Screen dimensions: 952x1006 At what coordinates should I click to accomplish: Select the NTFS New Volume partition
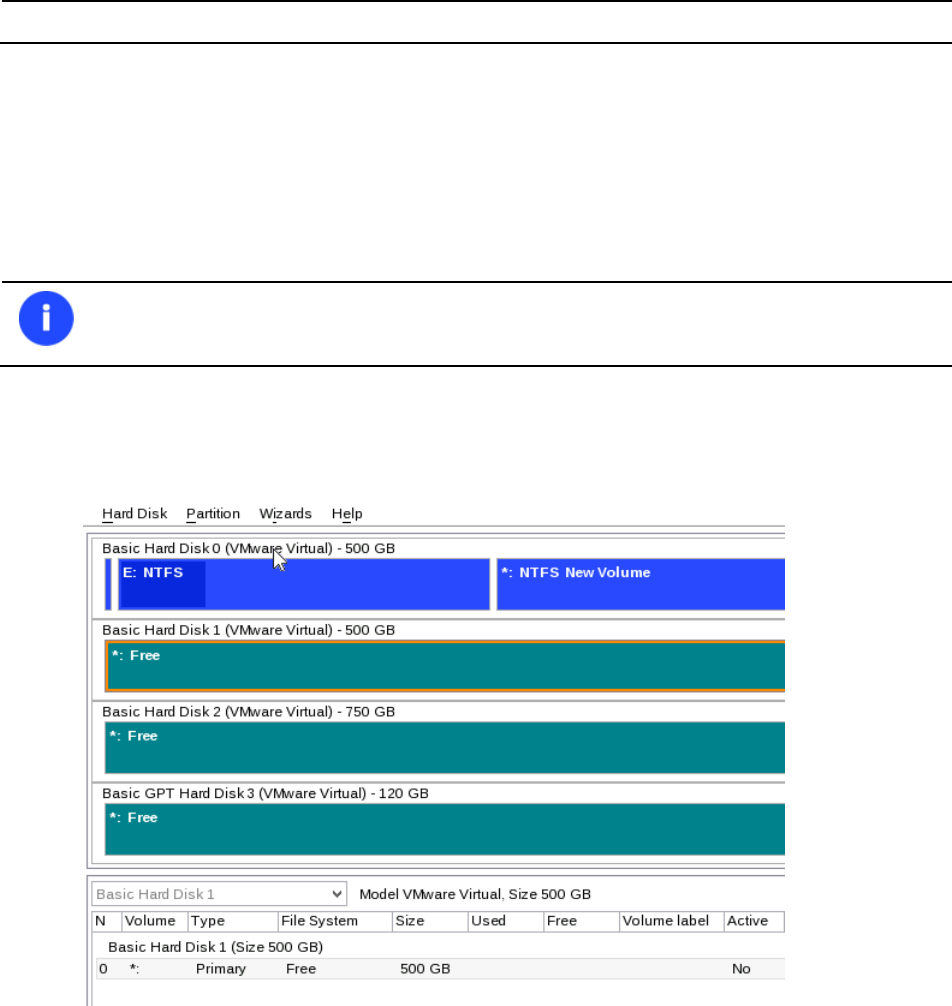[641, 584]
